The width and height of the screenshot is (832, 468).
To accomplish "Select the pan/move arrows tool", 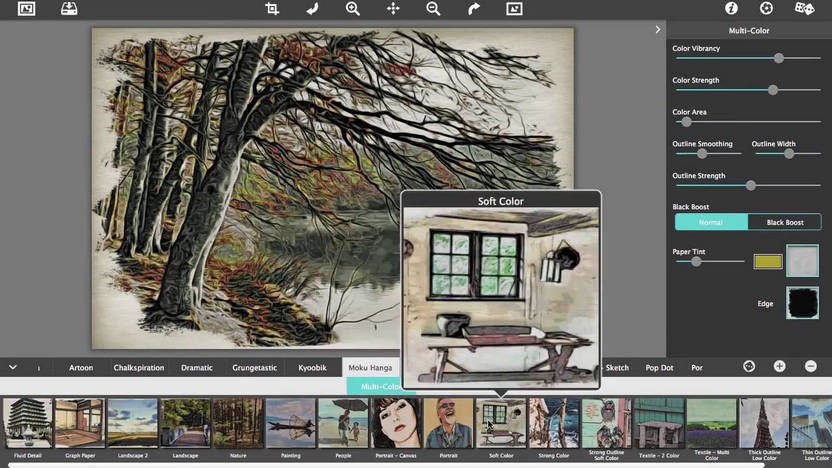I will 393,9.
